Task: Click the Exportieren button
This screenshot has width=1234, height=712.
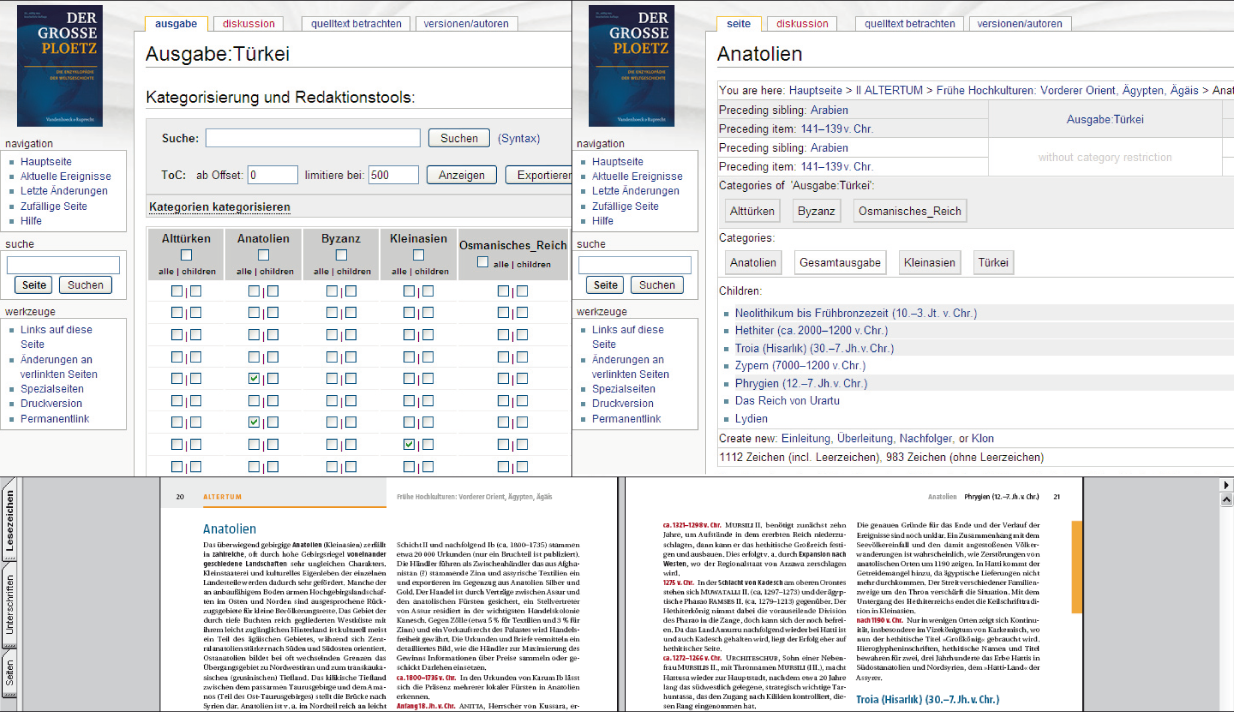Action: click(x=538, y=175)
